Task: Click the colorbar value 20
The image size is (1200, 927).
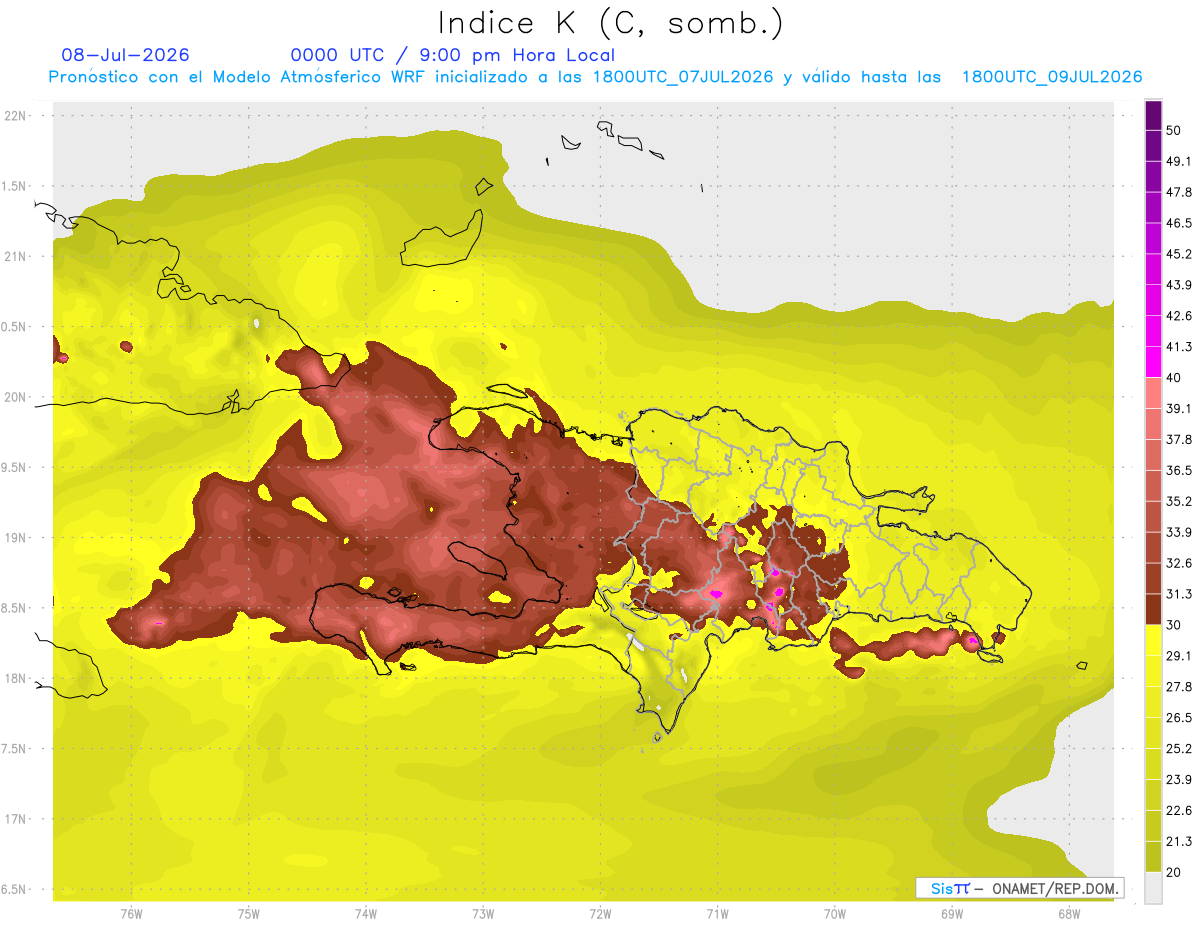Action: click(x=1174, y=872)
